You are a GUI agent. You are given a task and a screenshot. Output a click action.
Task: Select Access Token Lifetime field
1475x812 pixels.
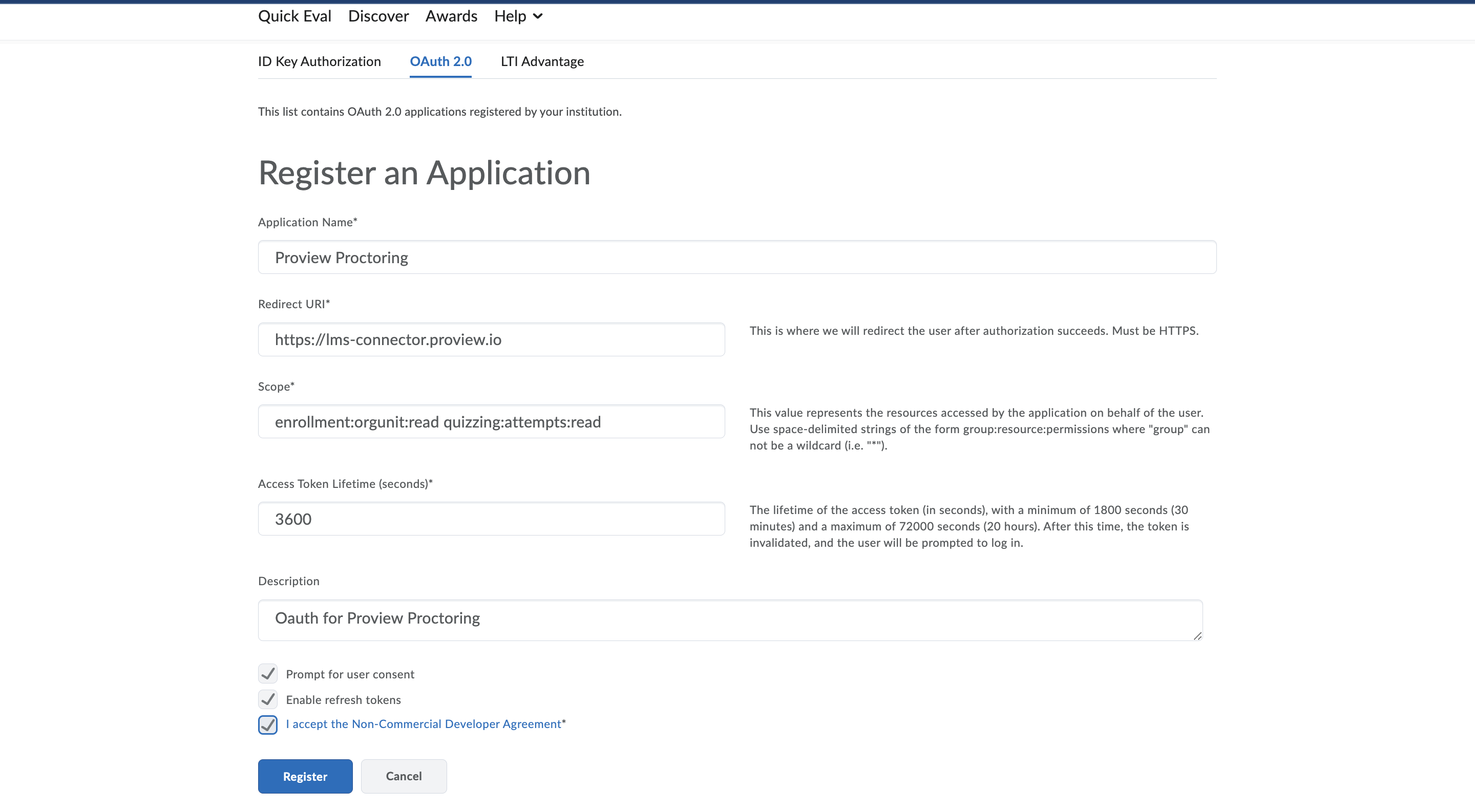point(491,519)
